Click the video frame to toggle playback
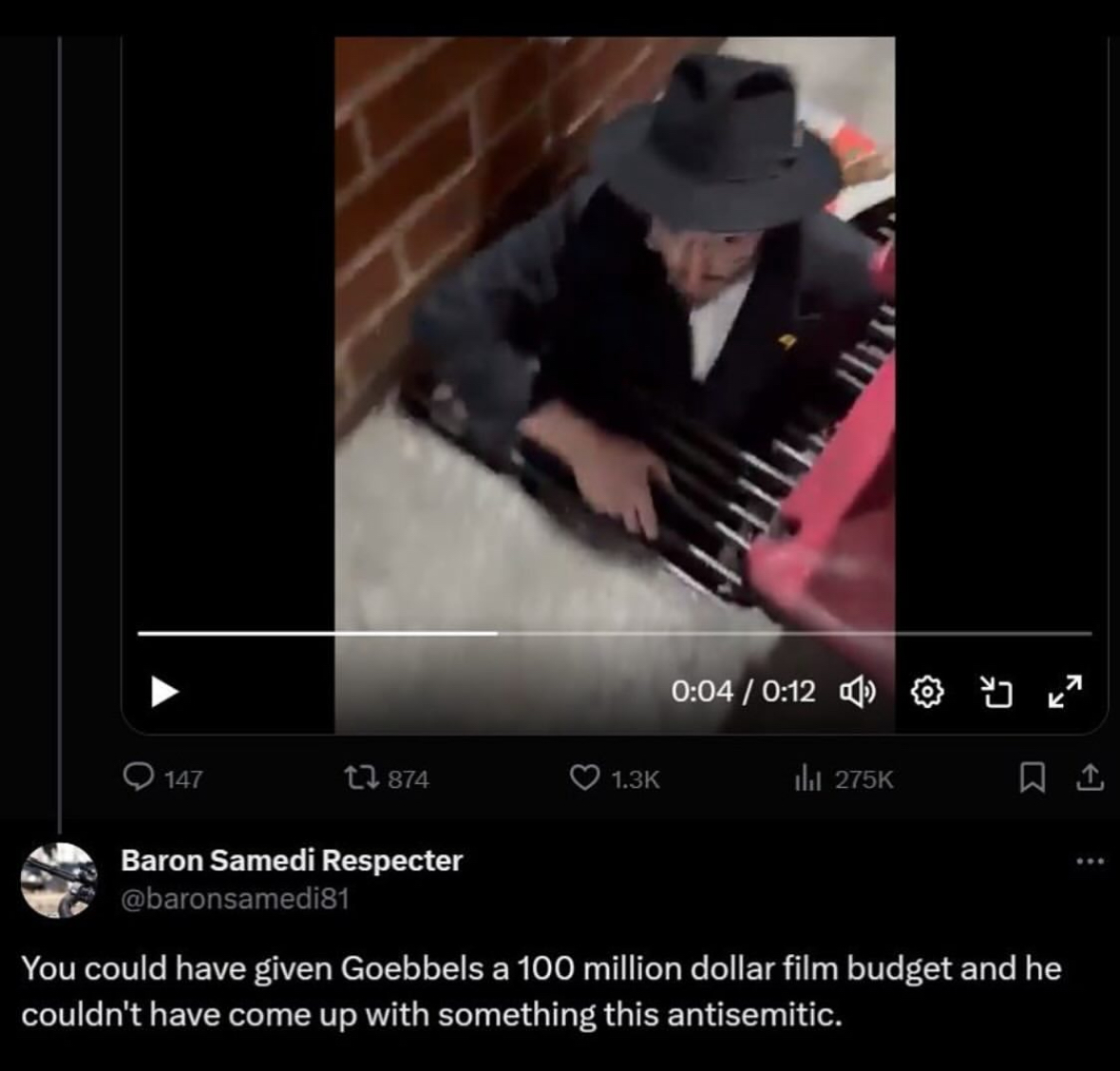The height and width of the screenshot is (1071, 1120). [x=615, y=329]
